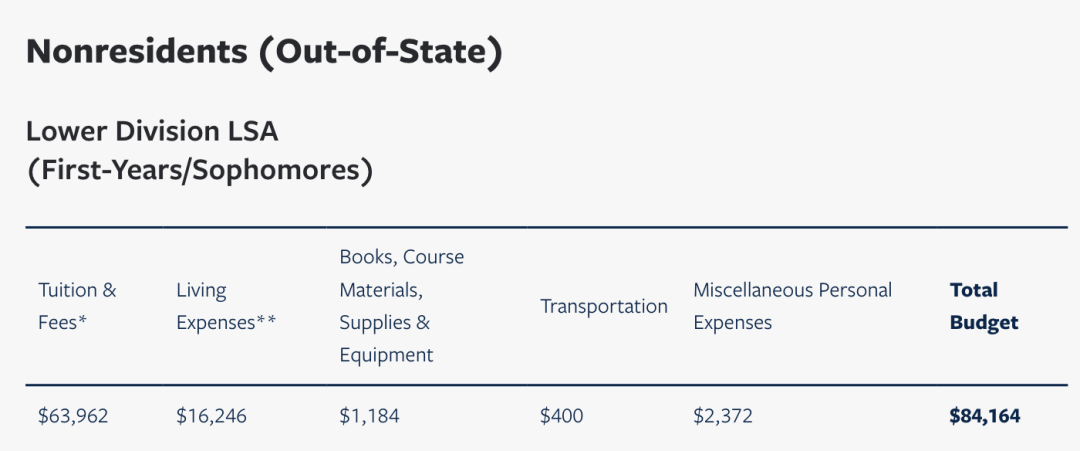The width and height of the screenshot is (1080, 451).
Task: Click the word Nonresidents in the main heading
Action: click(x=133, y=52)
